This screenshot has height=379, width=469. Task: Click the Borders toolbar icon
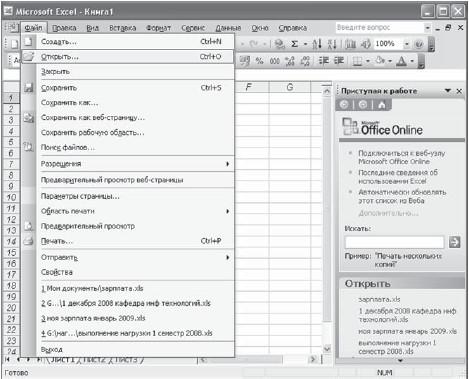tap(357, 61)
